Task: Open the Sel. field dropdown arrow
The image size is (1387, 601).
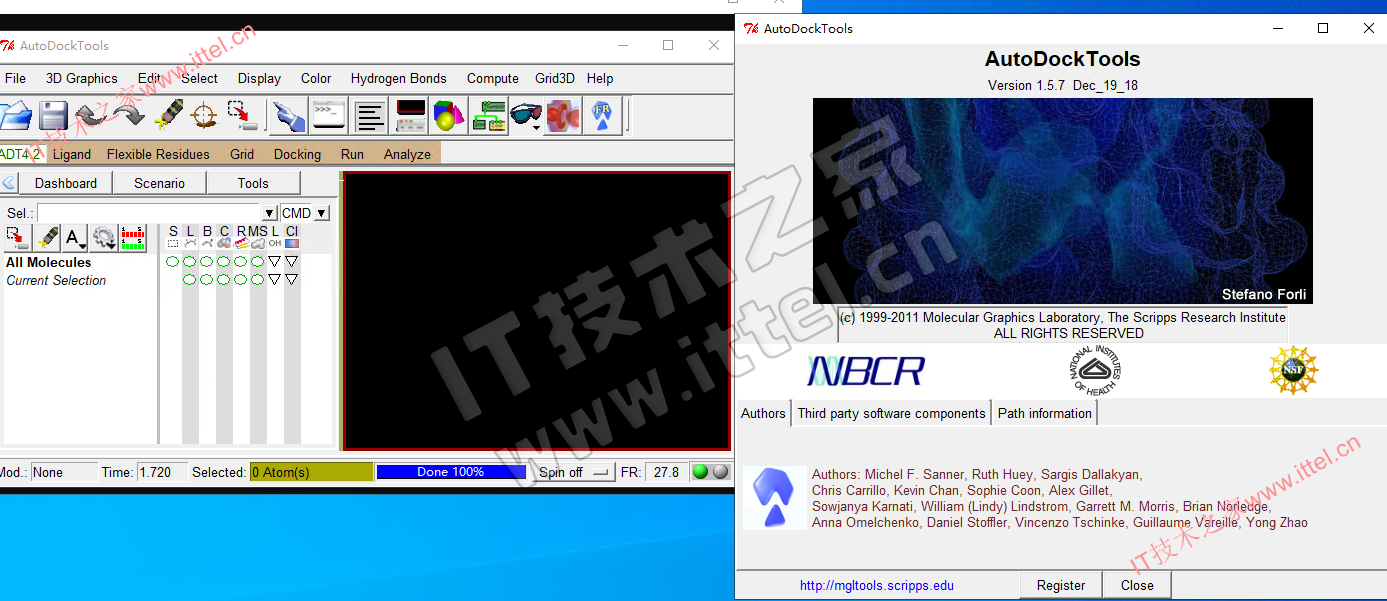Action: pyautogui.click(x=269, y=213)
